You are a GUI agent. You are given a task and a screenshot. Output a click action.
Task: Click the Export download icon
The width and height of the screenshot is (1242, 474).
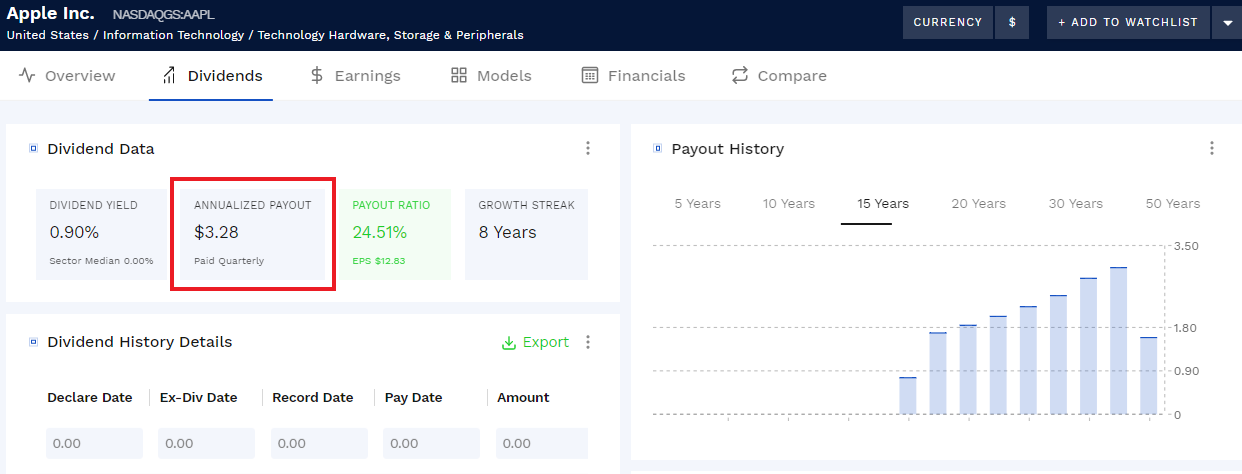509,342
